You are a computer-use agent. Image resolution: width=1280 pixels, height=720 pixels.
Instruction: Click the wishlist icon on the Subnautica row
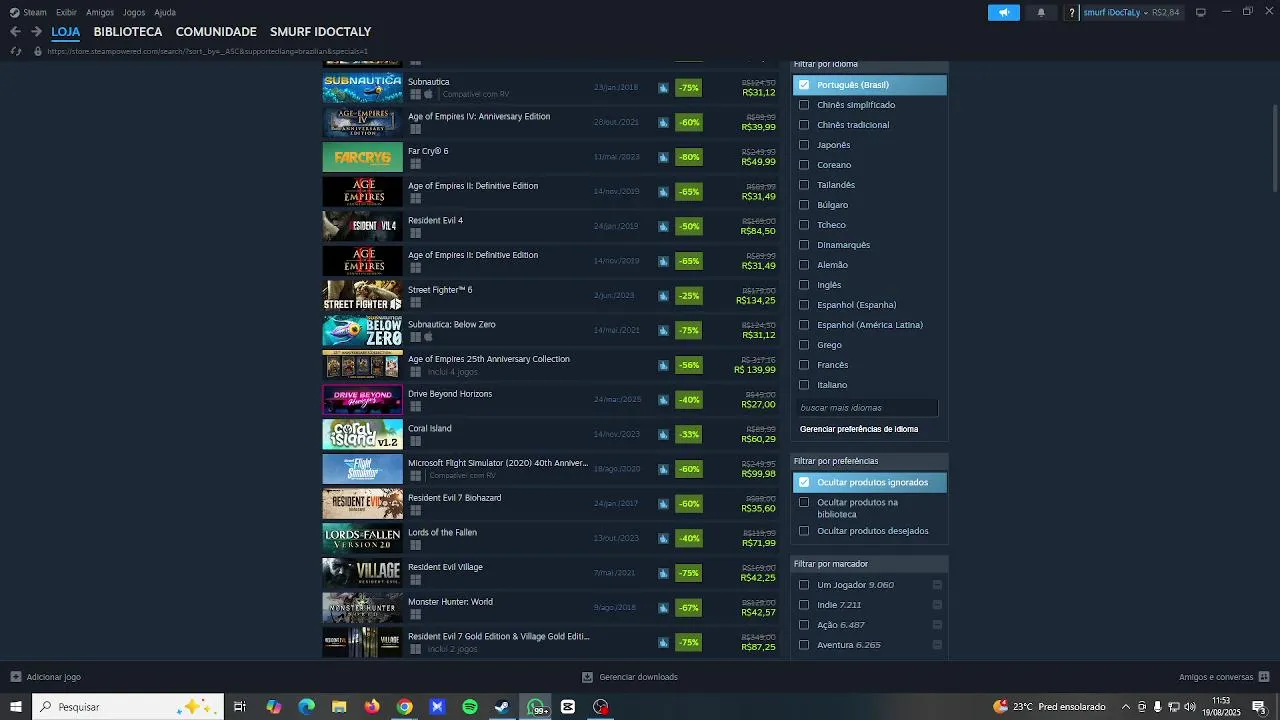point(663,88)
